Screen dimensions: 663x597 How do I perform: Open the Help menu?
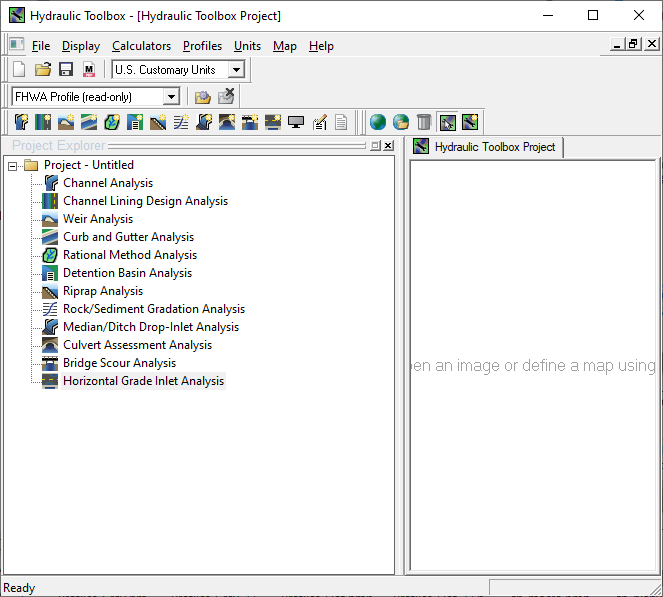tap(321, 46)
